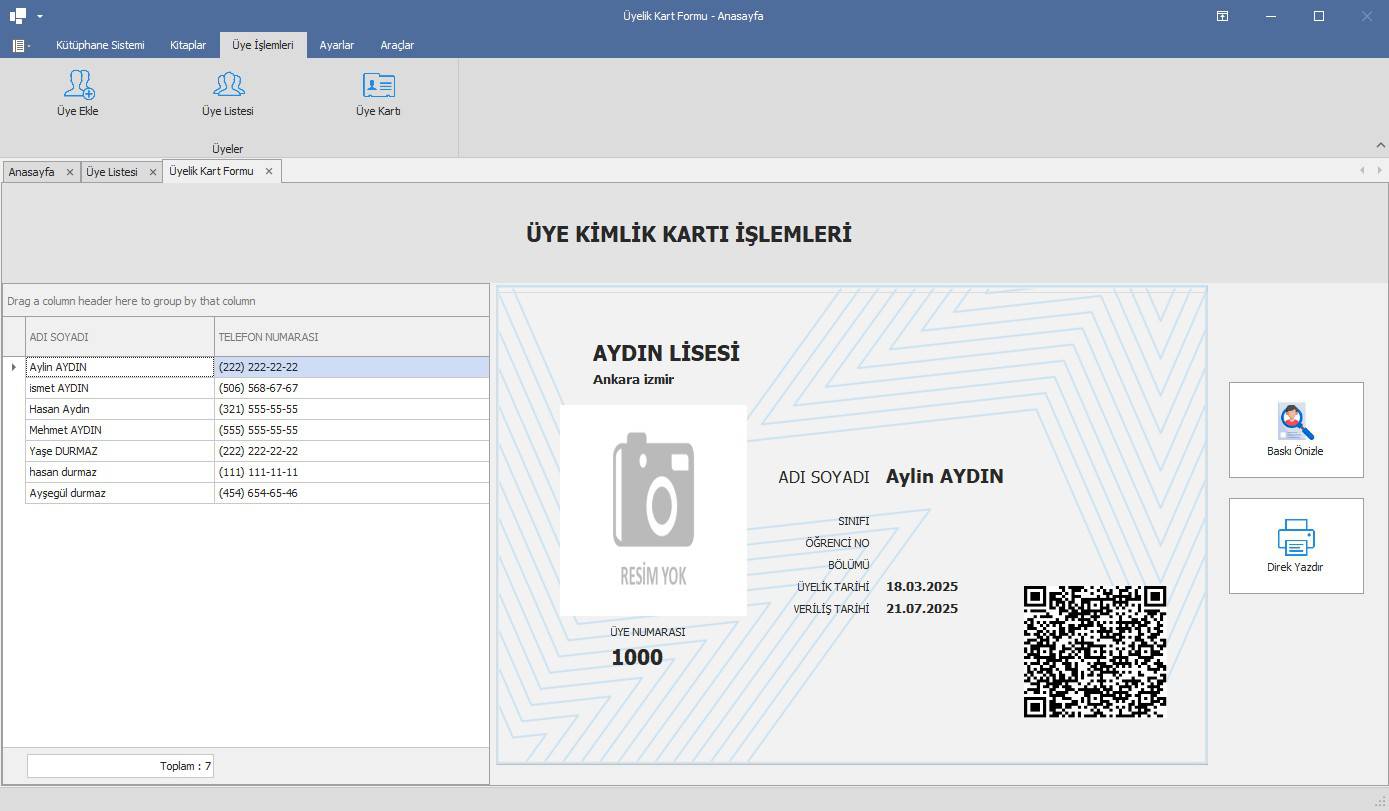Screen dimensions: 1389x811
Task: Open the application menu icon left of Kütüphane Sistemi
Action: point(20,46)
